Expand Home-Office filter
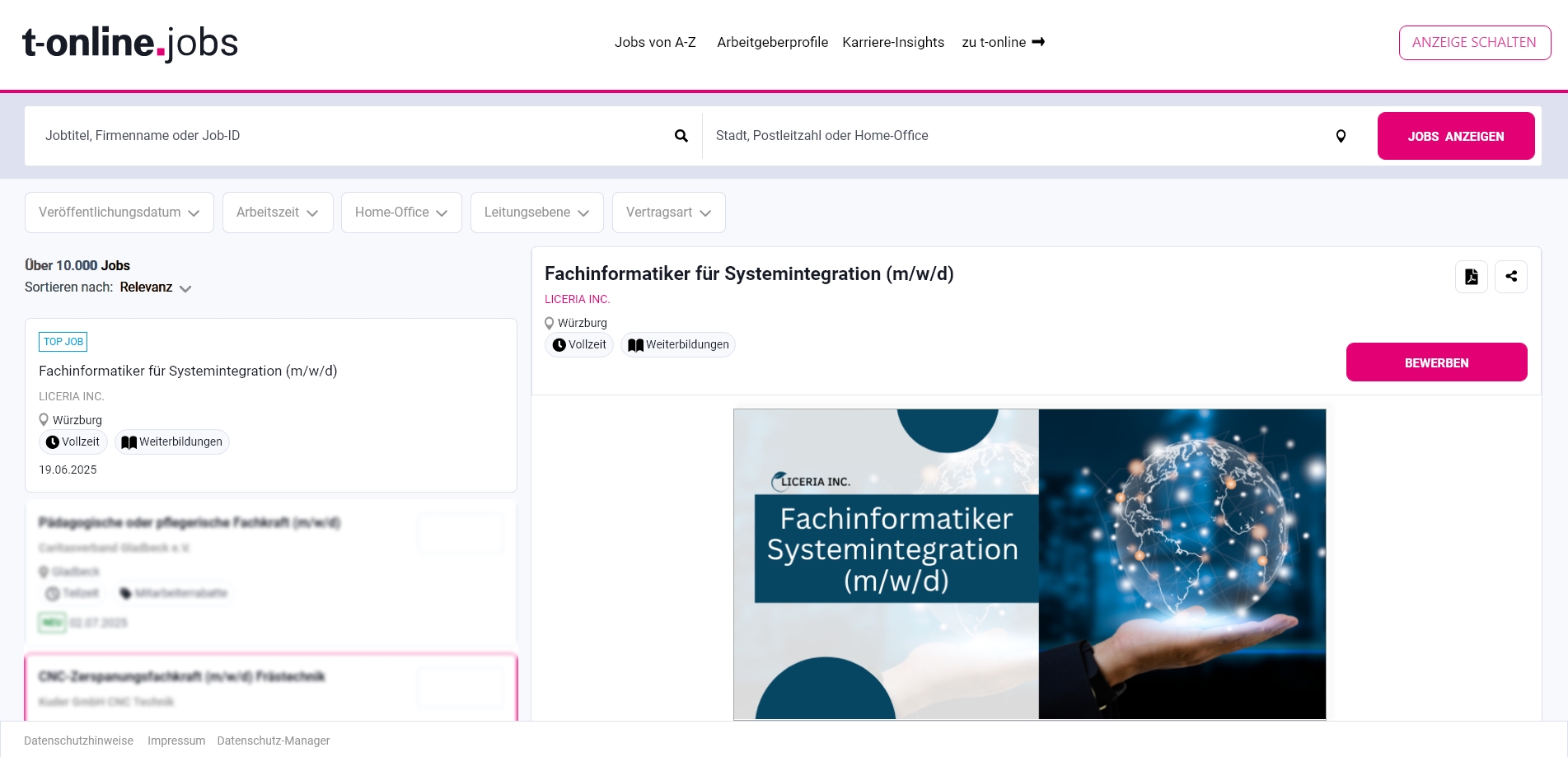The height and width of the screenshot is (757, 1568). click(x=401, y=213)
